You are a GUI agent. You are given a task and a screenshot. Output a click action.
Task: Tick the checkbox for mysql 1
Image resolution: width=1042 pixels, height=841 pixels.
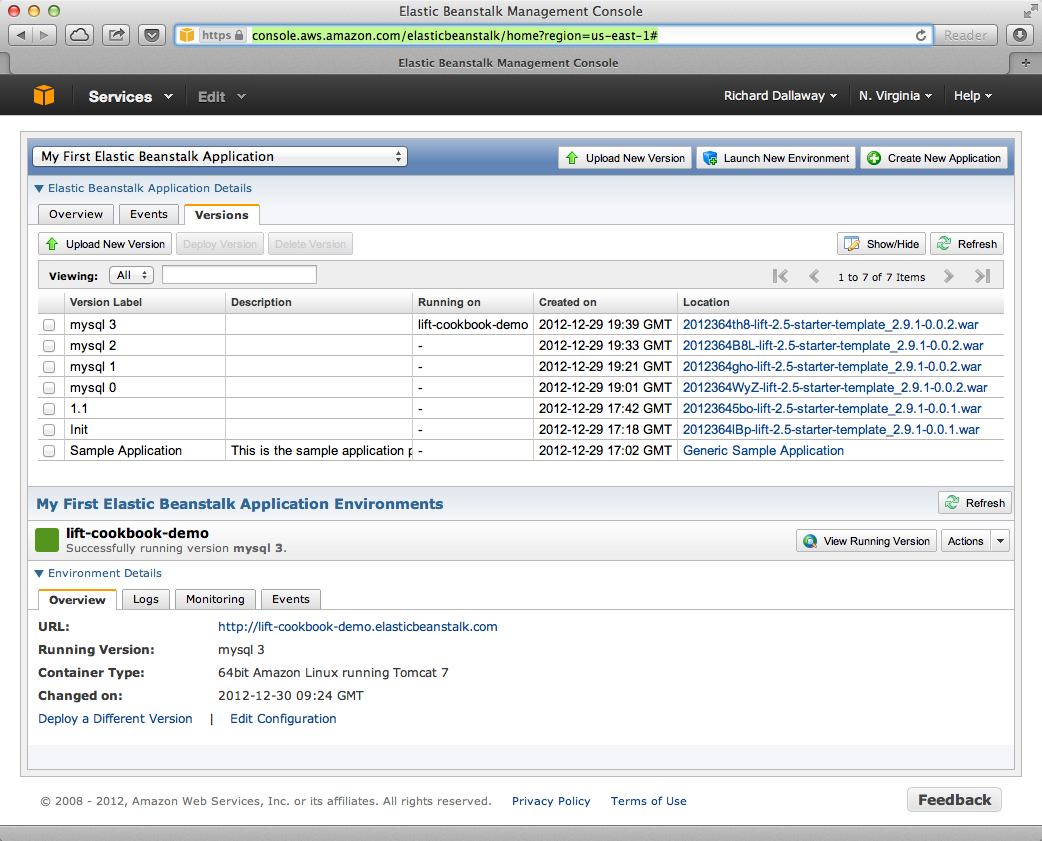49,367
